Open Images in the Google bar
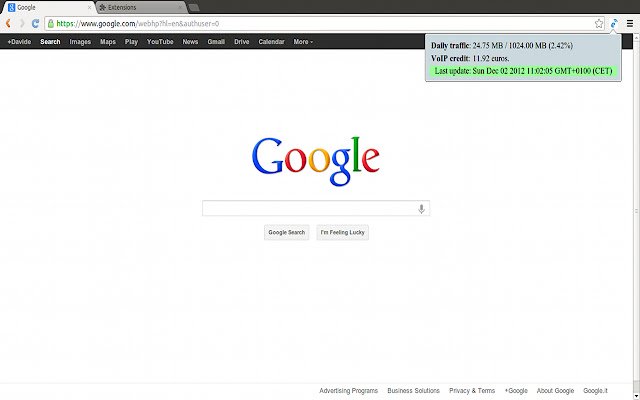This screenshot has width=640, height=400. click(80, 42)
